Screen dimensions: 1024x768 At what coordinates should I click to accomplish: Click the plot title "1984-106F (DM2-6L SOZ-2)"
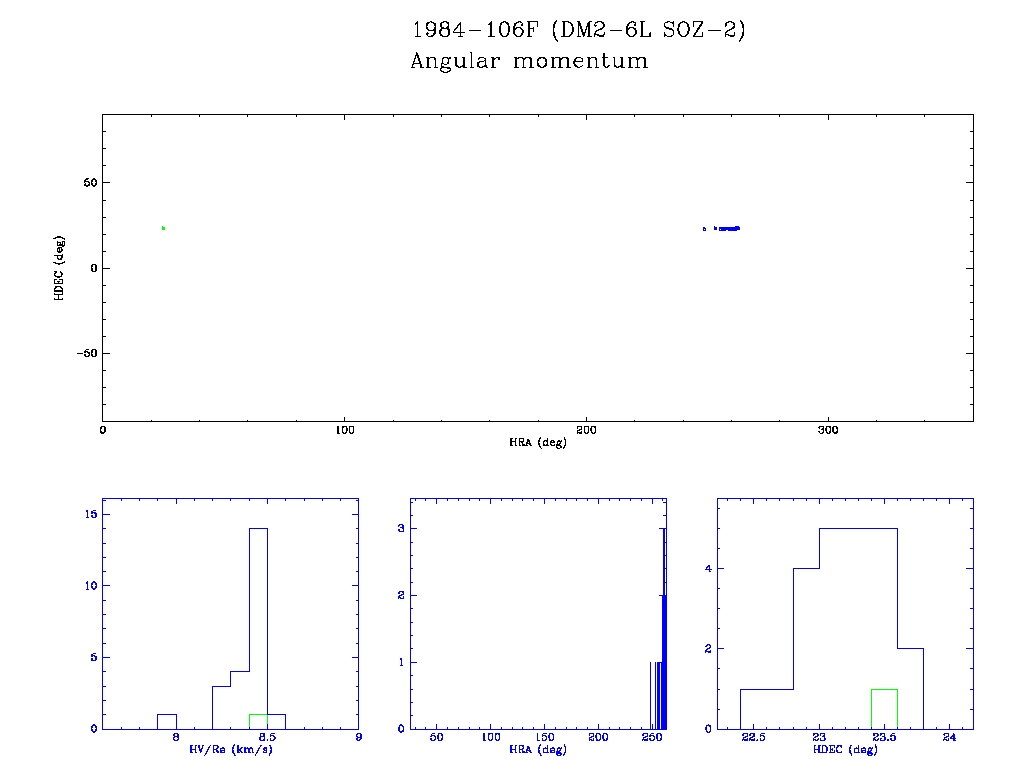[x=579, y=31]
